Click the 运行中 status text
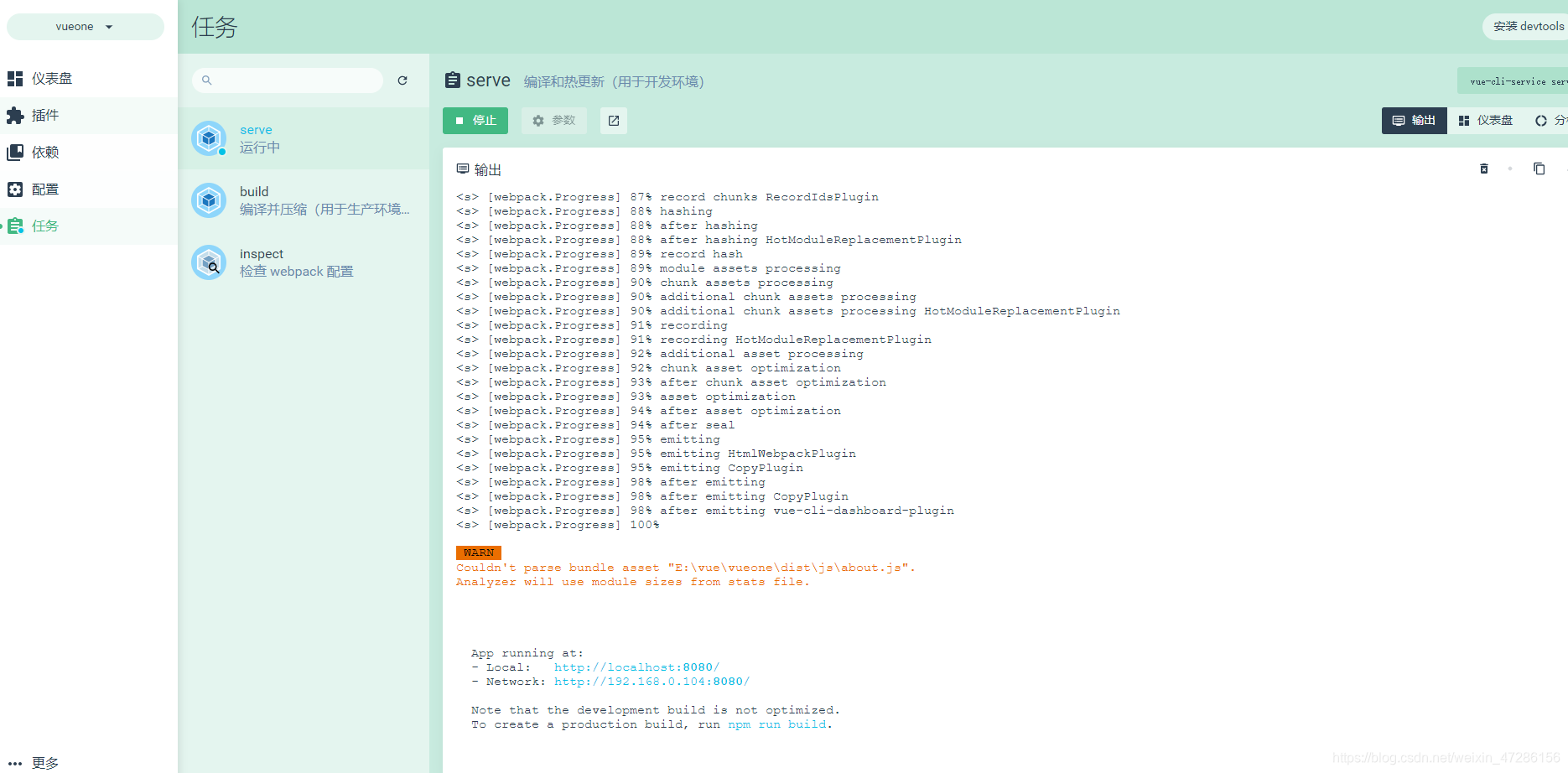Screen dimensions: 1568x773 coord(260,148)
